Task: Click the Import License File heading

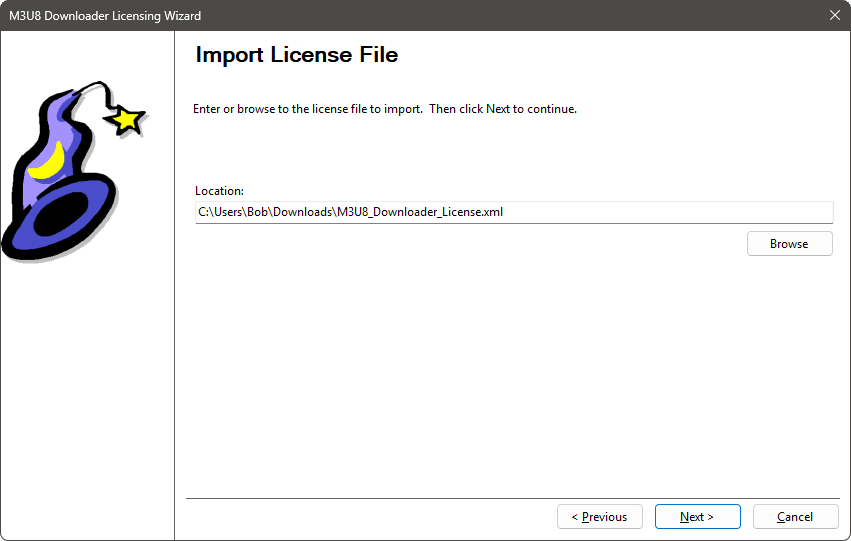Action: 297,55
